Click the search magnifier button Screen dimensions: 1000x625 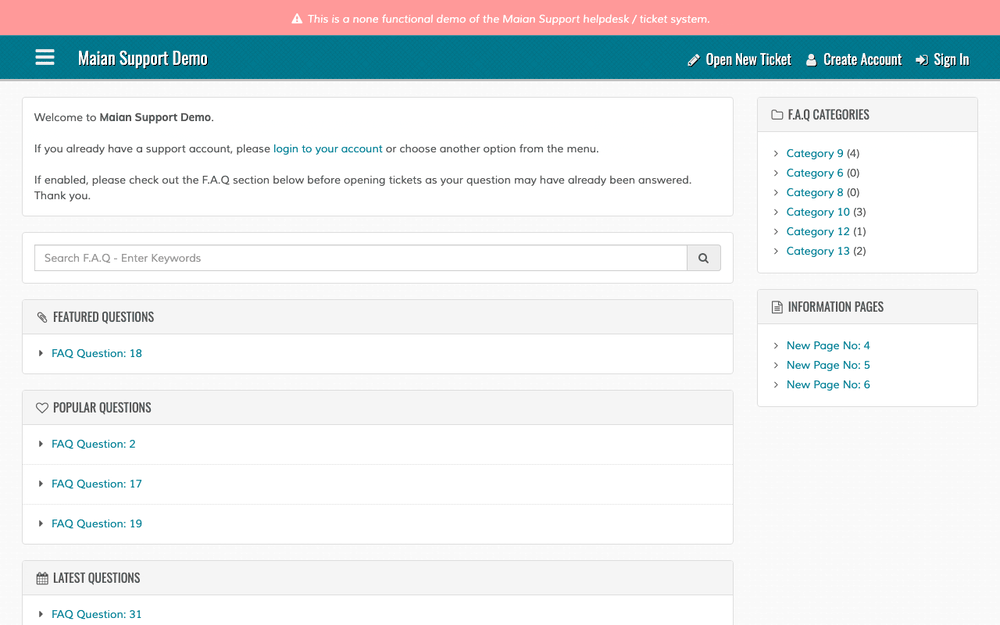coord(703,258)
